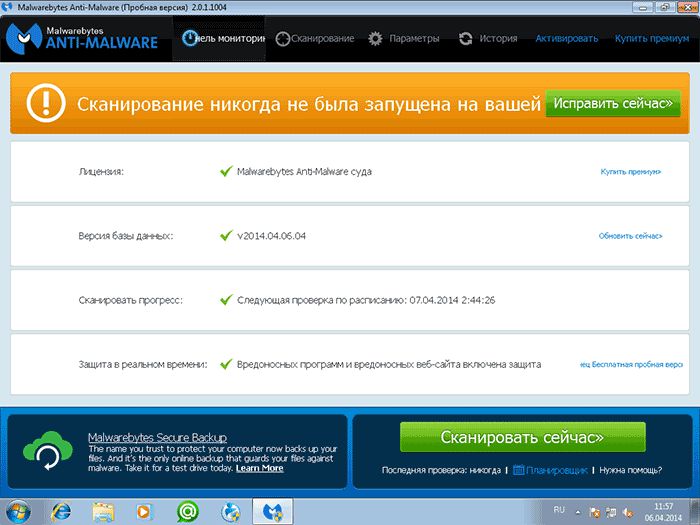The image size is (700, 525).
Task: Click the network tray icon
Action: pyautogui.click(x=611, y=512)
